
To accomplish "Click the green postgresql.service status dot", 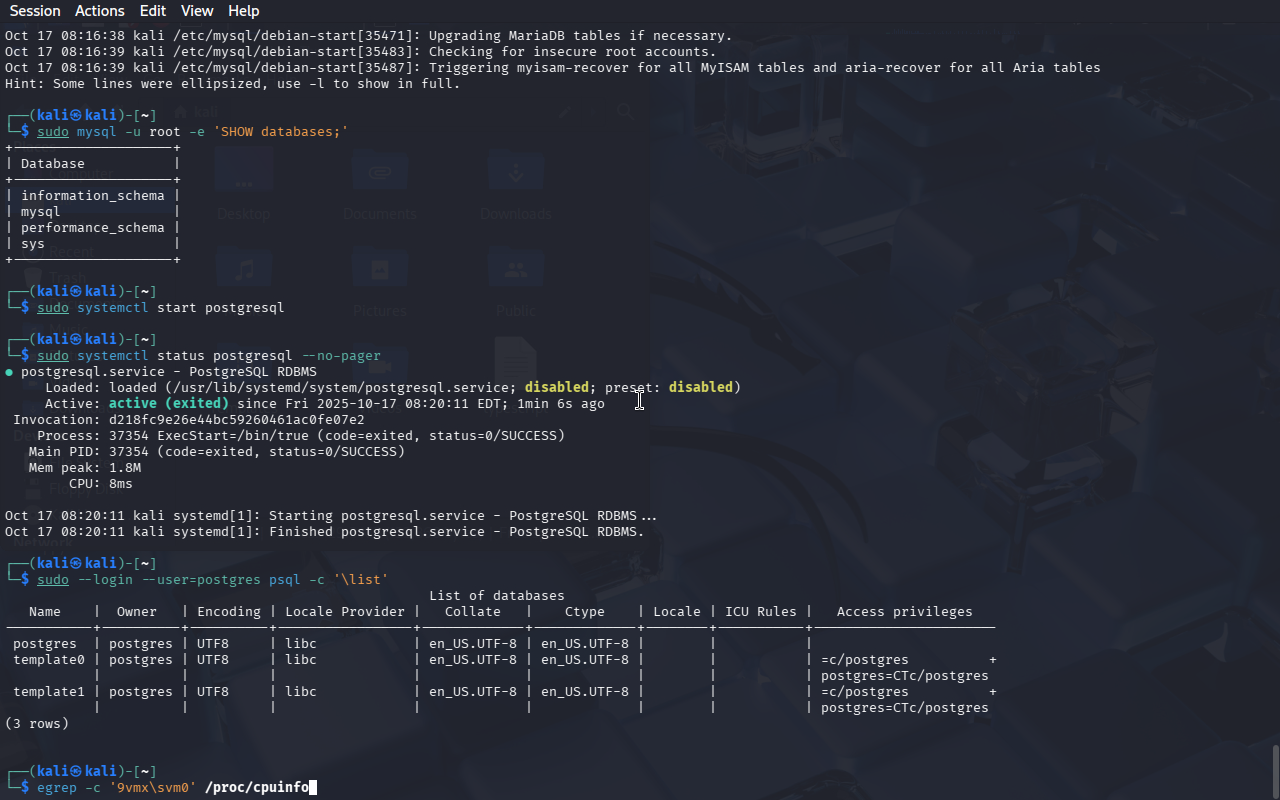I will click(x=9, y=372).
